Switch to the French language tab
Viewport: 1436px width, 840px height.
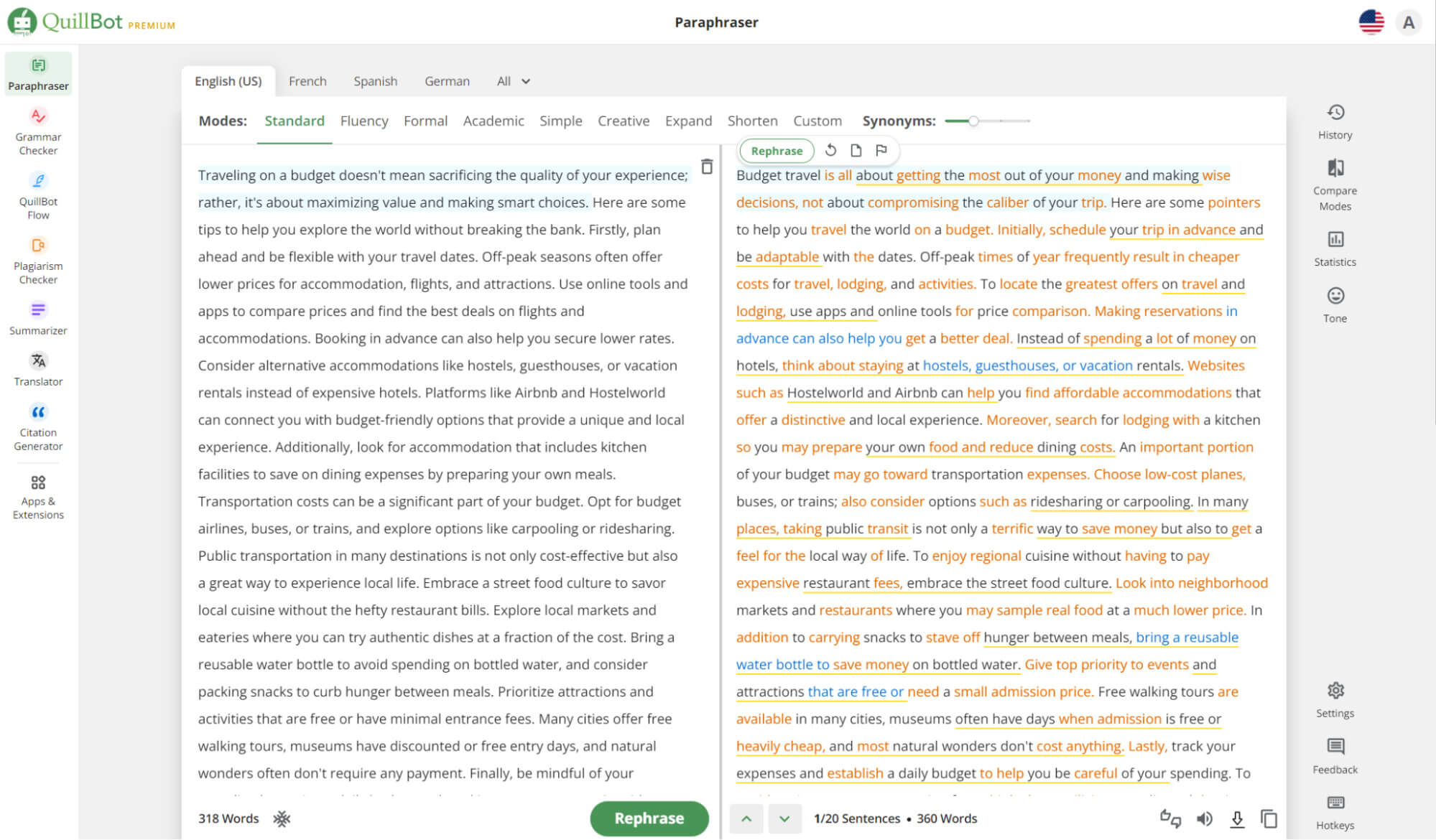[x=307, y=80]
